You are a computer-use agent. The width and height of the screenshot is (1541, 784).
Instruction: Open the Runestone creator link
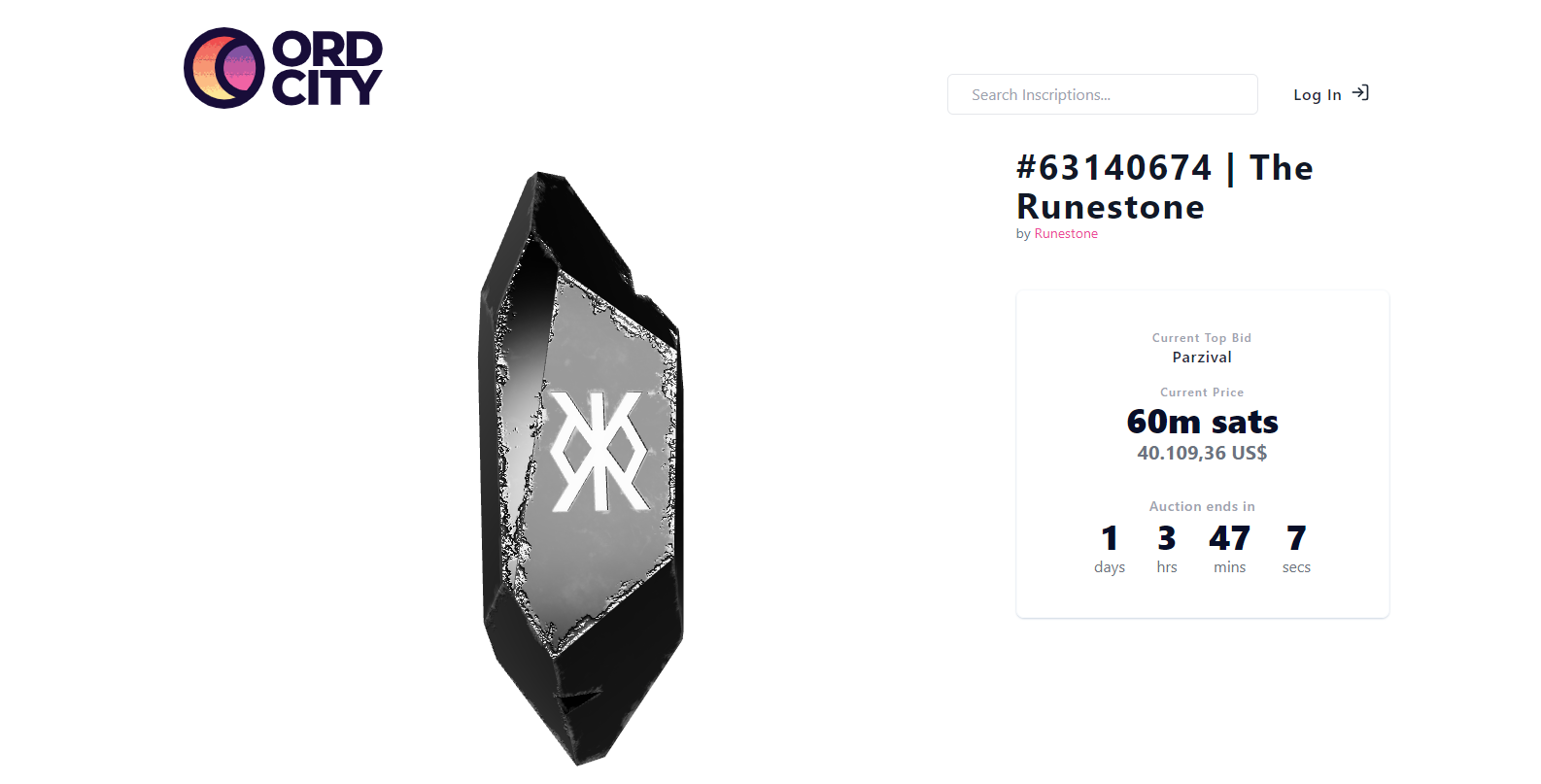pos(1066,234)
